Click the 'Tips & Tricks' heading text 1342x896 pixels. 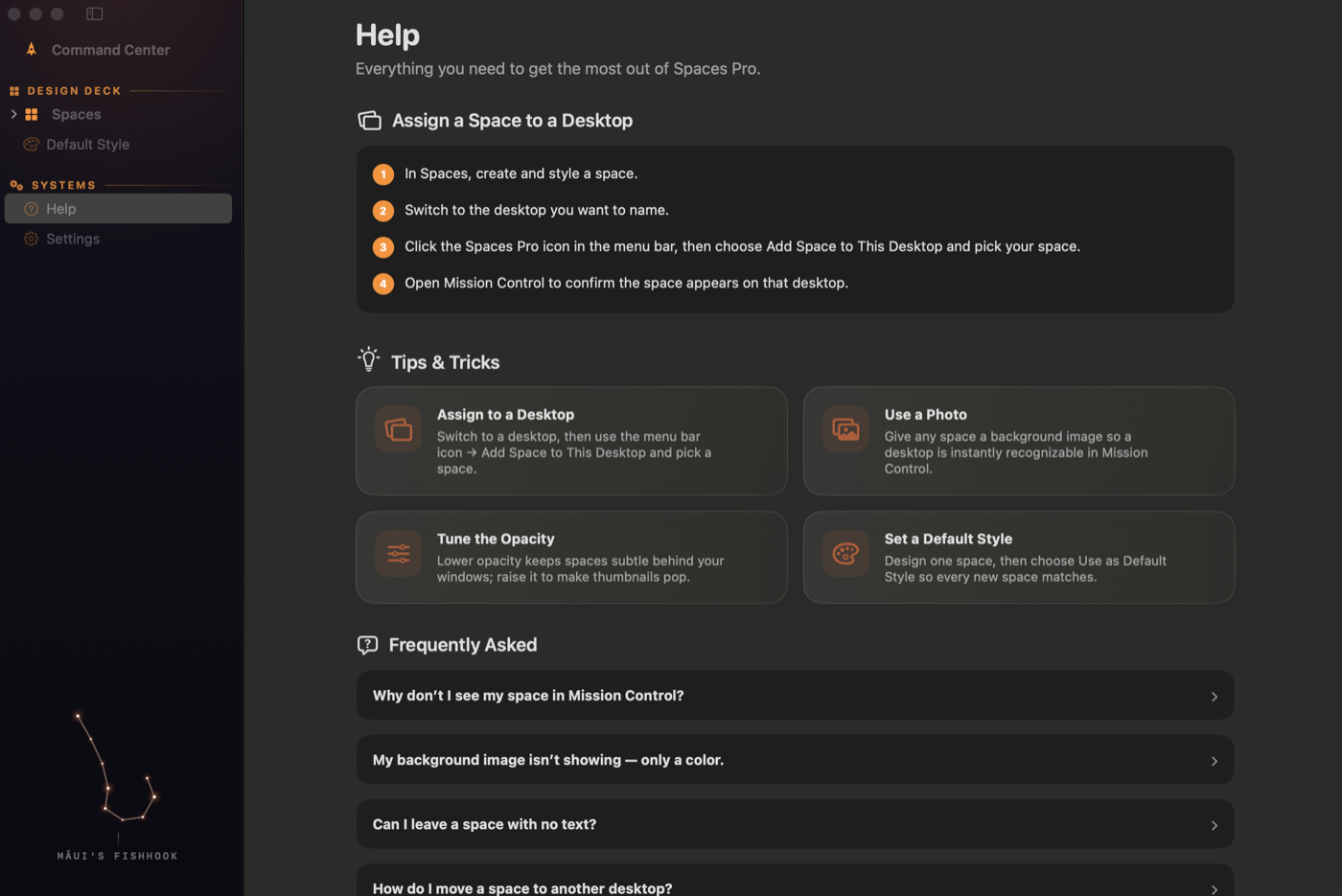[445, 362]
